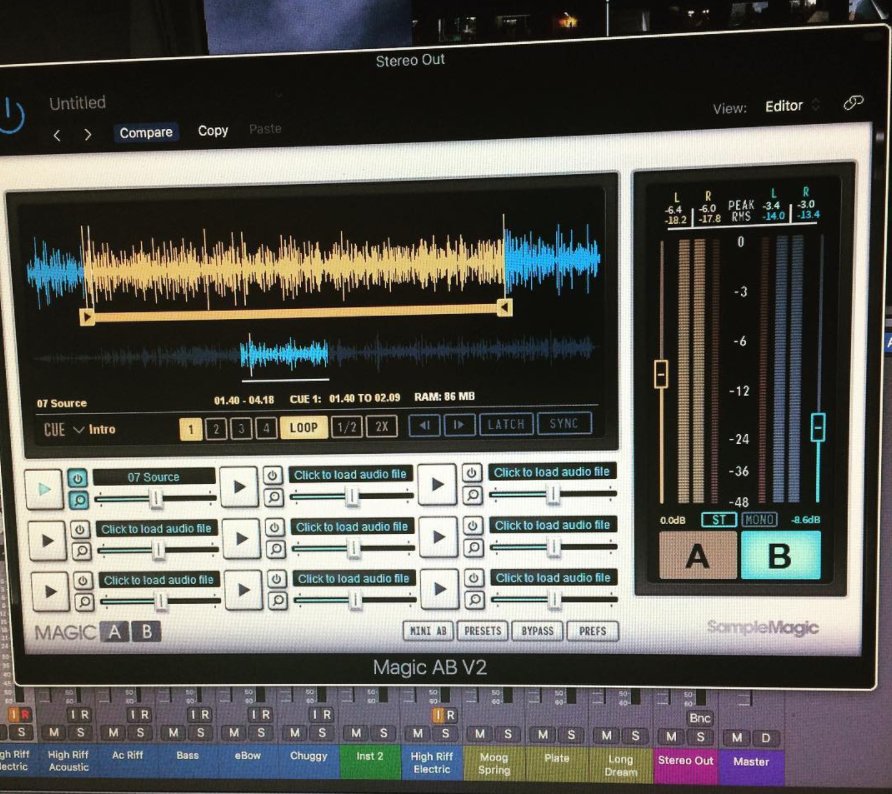Toggle power icon for 07 Source slot
This screenshot has width=892, height=794.
[x=78, y=478]
